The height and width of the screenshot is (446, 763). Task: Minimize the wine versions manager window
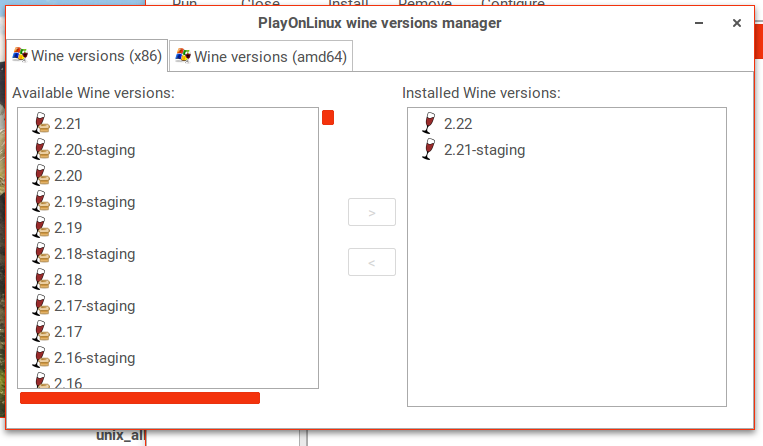[x=699, y=23]
